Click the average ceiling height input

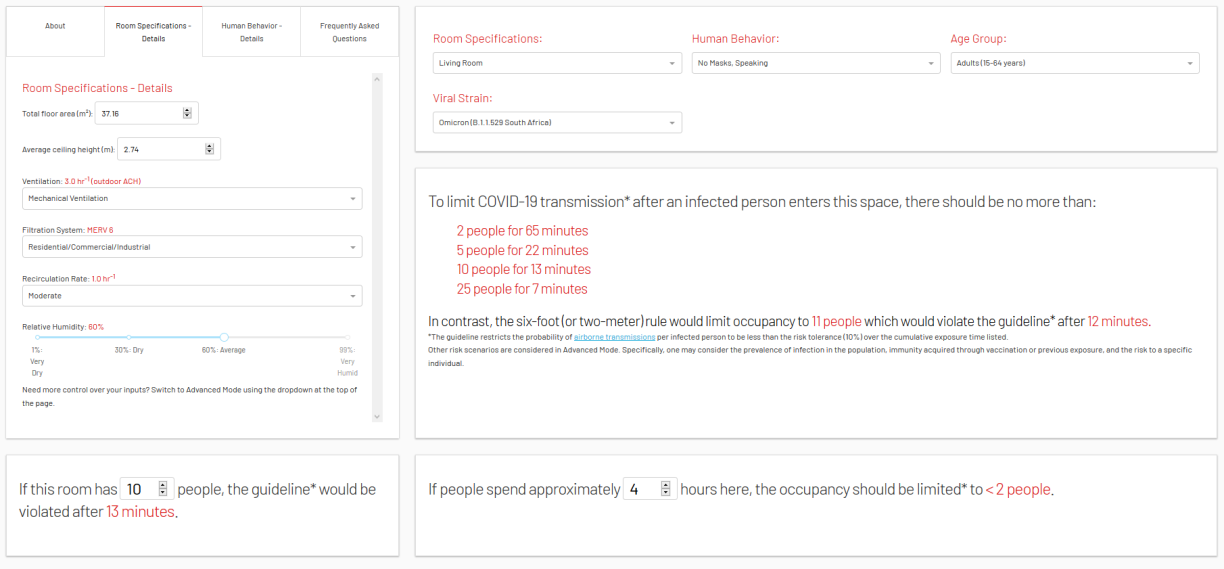[160, 149]
